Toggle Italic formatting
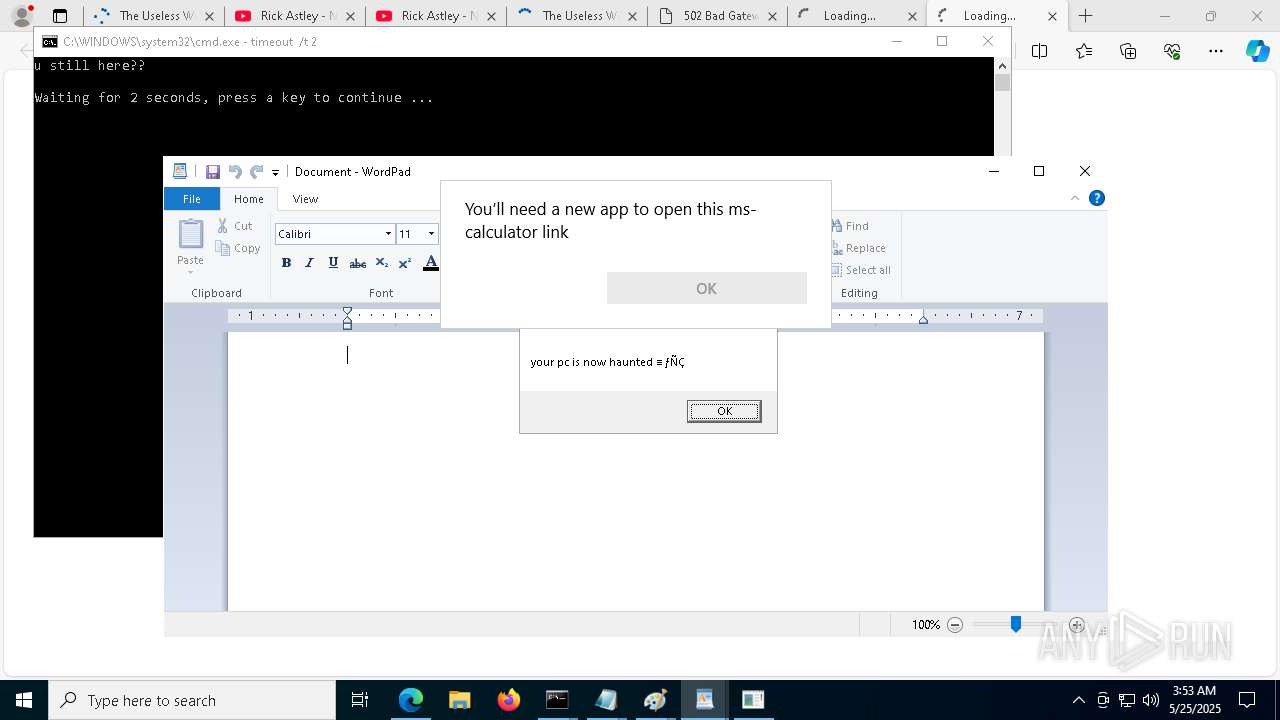1280x720 pixels. [309, 263]
